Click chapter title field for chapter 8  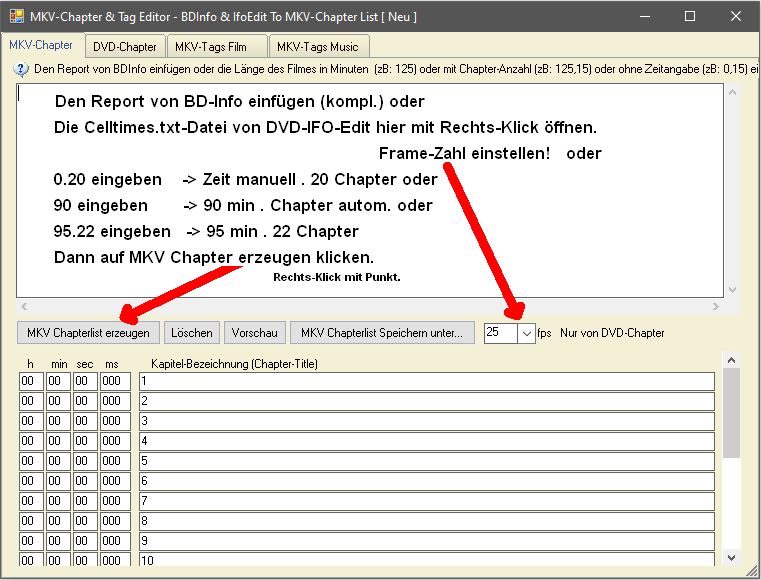coord(427,521)
